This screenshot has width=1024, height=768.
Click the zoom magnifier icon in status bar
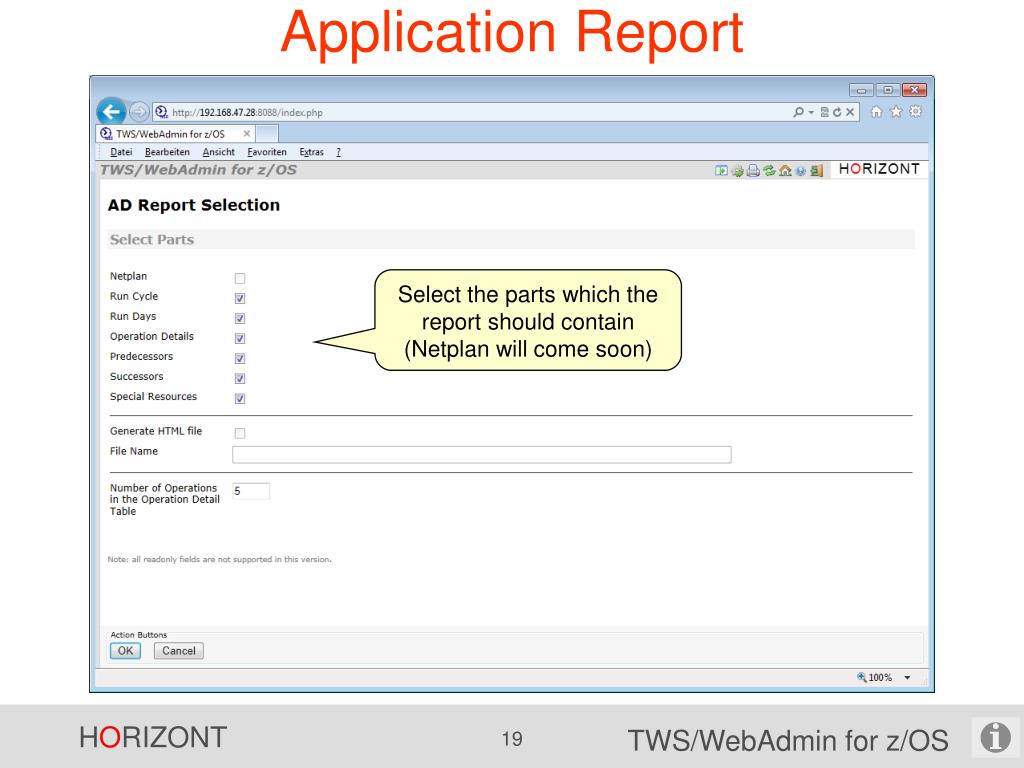tap(861, 677)
